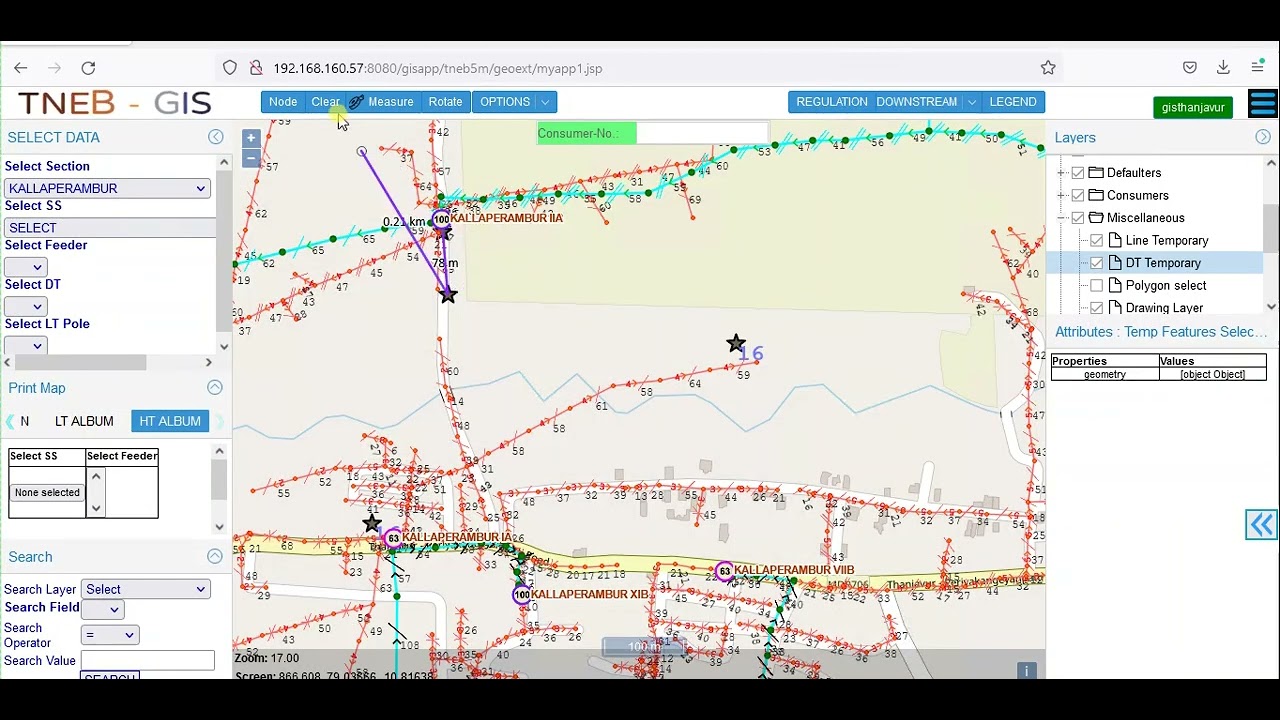This screenshot has width=1280, height=720.
Task: Collapse the SELECT DATA panel arrow
Action: click(x=216, y=137)
